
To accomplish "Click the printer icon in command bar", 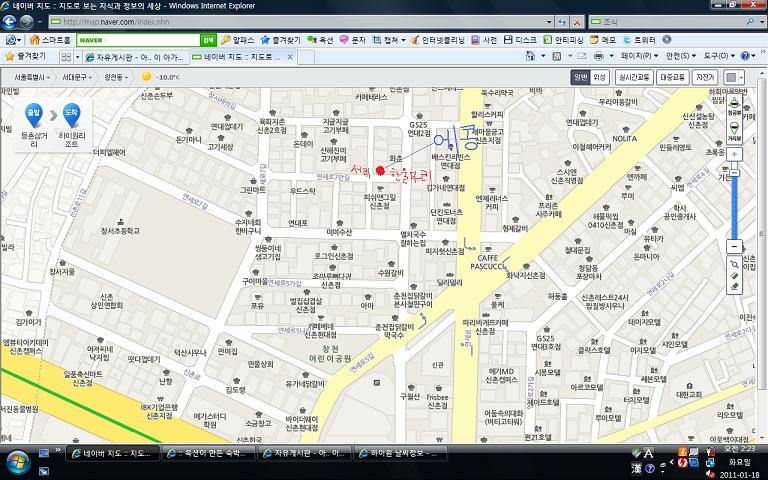I will (x=598, y=56).
